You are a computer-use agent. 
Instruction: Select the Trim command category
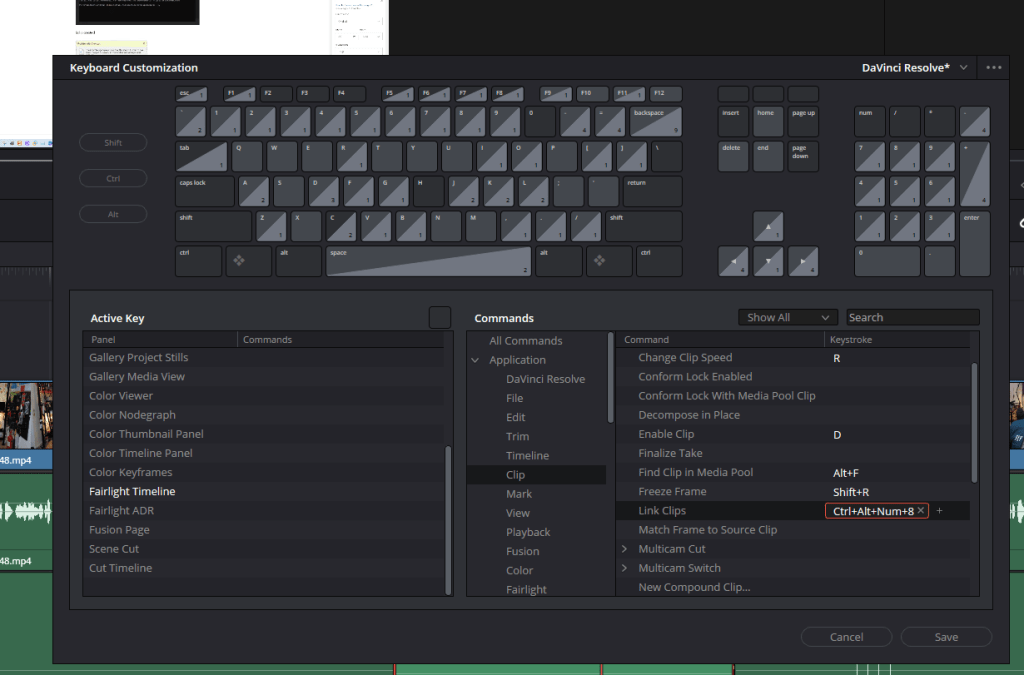pyautogui.click(x=537, y=436)
